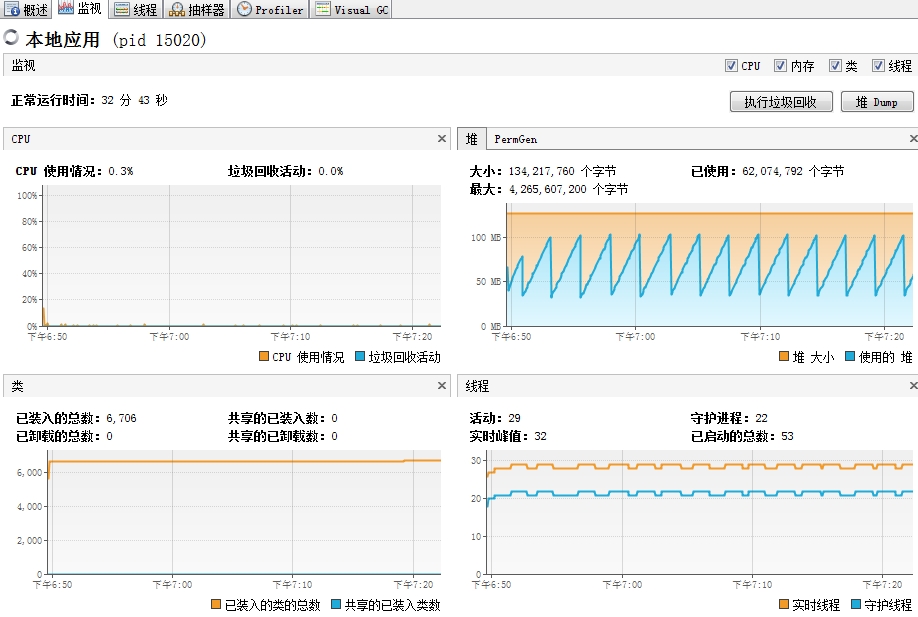This screenshot has height=617, width=918.
Task: Click the 执行垃圾回收 button
Action: coord(781,102)
